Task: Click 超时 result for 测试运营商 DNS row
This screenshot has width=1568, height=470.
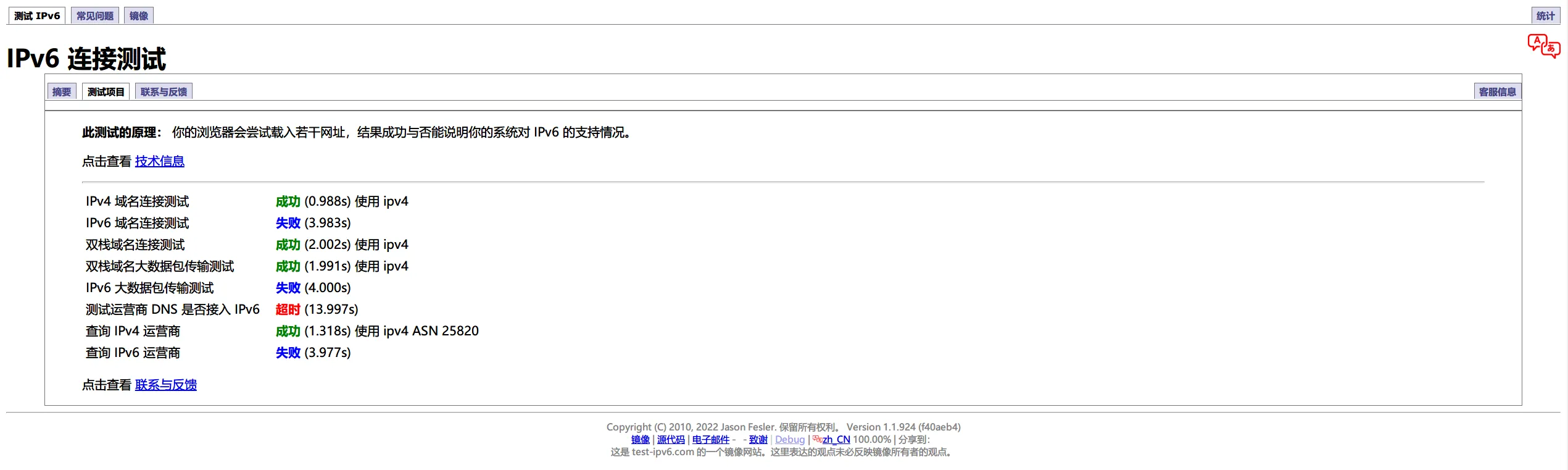Action: tap(288, 309)
